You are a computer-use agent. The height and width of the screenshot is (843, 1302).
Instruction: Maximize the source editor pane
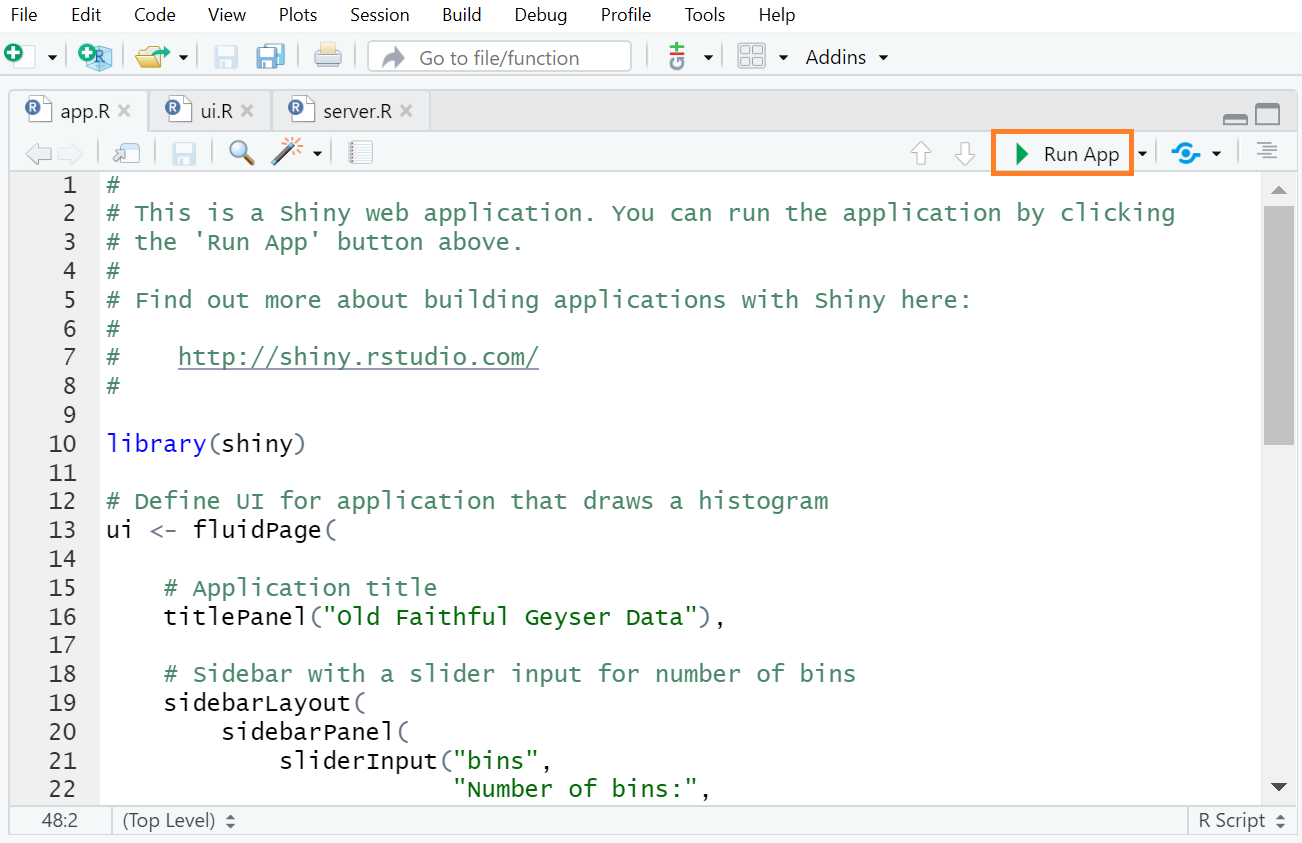pyautogui.click(x=1267, y=114)
